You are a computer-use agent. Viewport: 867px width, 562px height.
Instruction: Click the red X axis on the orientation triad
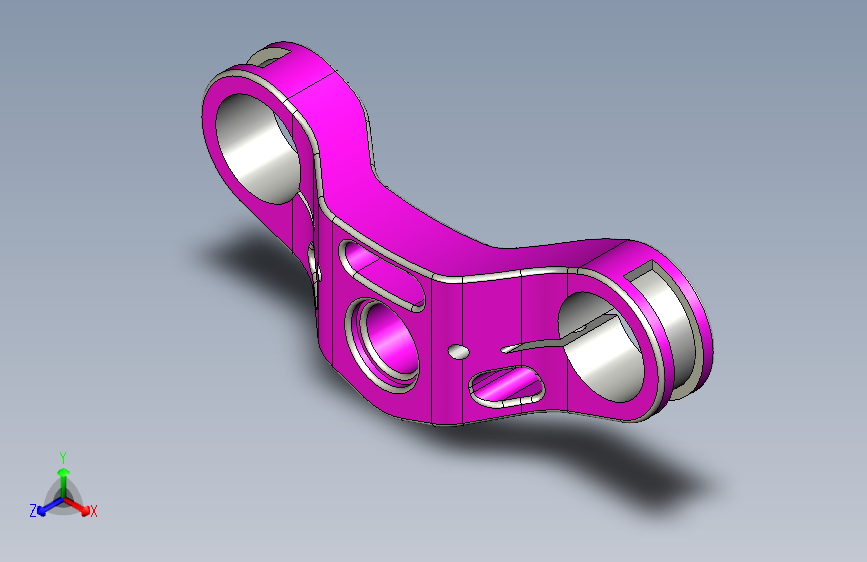pos(78,506)
